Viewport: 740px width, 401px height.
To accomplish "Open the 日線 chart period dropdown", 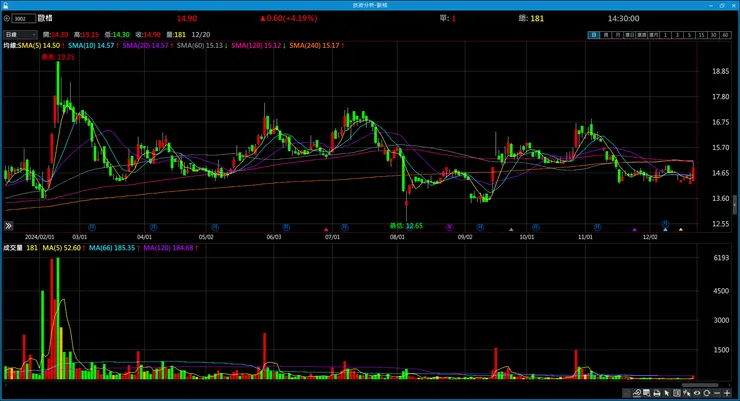I will pyautogui.click(x=20, y=34).
